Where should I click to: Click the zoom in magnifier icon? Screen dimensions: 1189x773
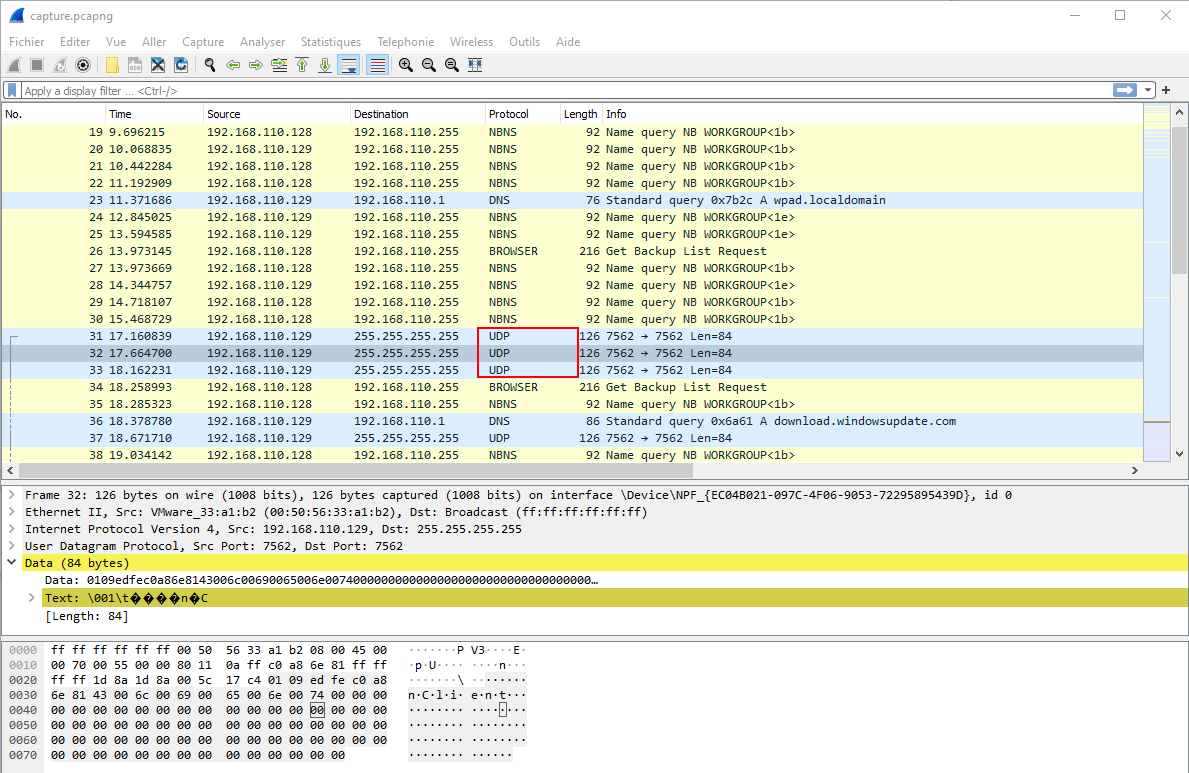click(x=406, y=65)
